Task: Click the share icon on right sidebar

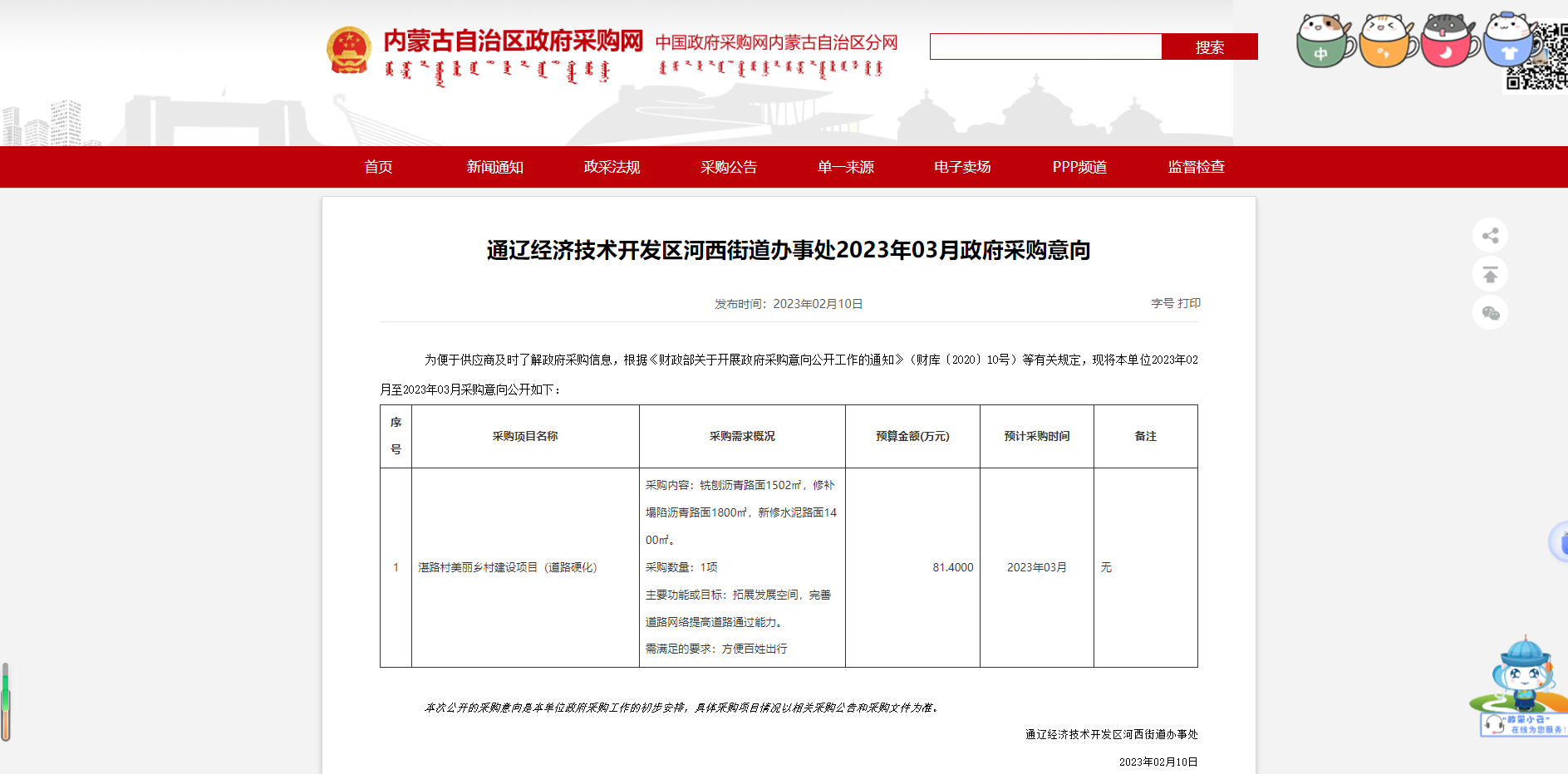Action: pyautogui.click(x=1490, y=236)
